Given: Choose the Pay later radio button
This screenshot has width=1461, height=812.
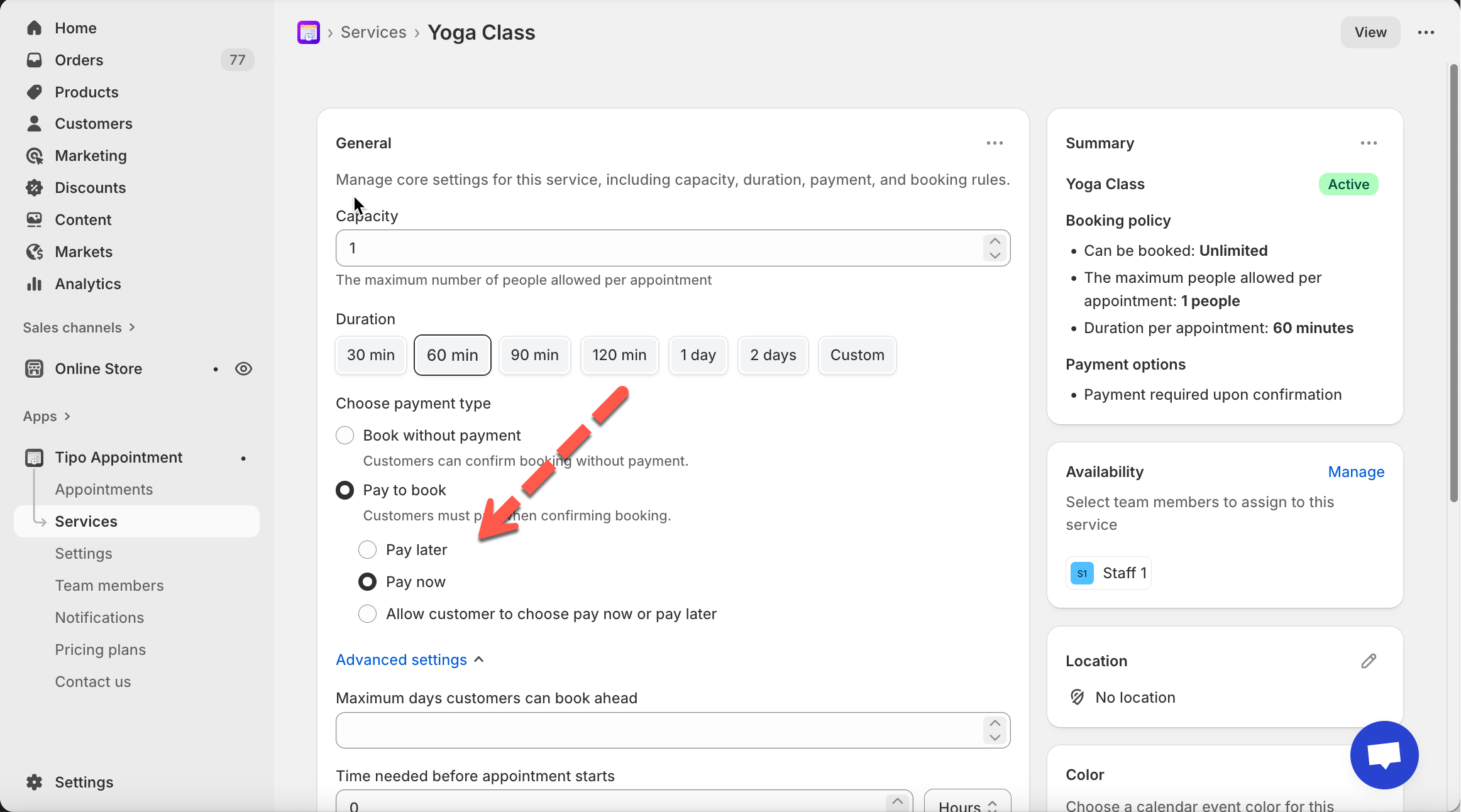Looking at the screenshot, I should (x=368, y=550).
